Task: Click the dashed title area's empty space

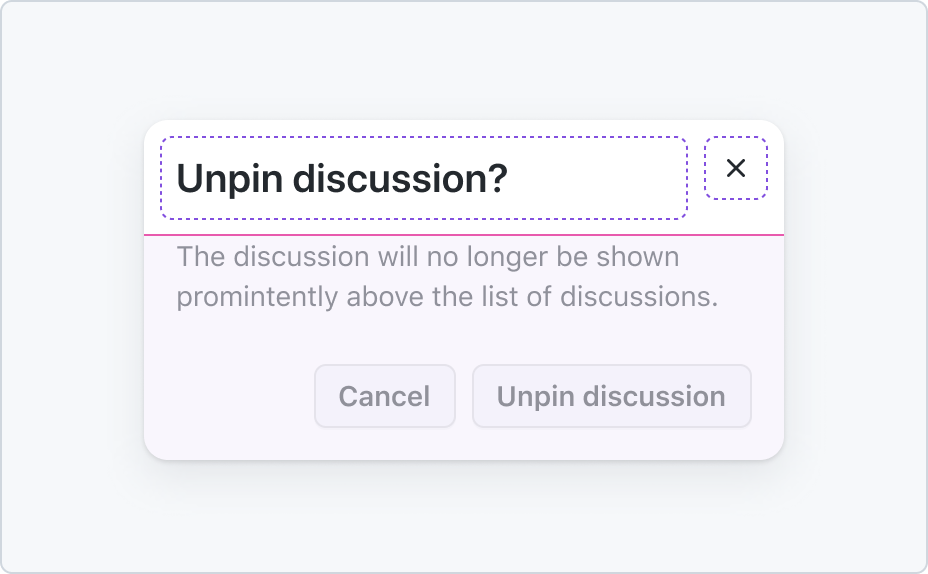Action: (598, 178)
